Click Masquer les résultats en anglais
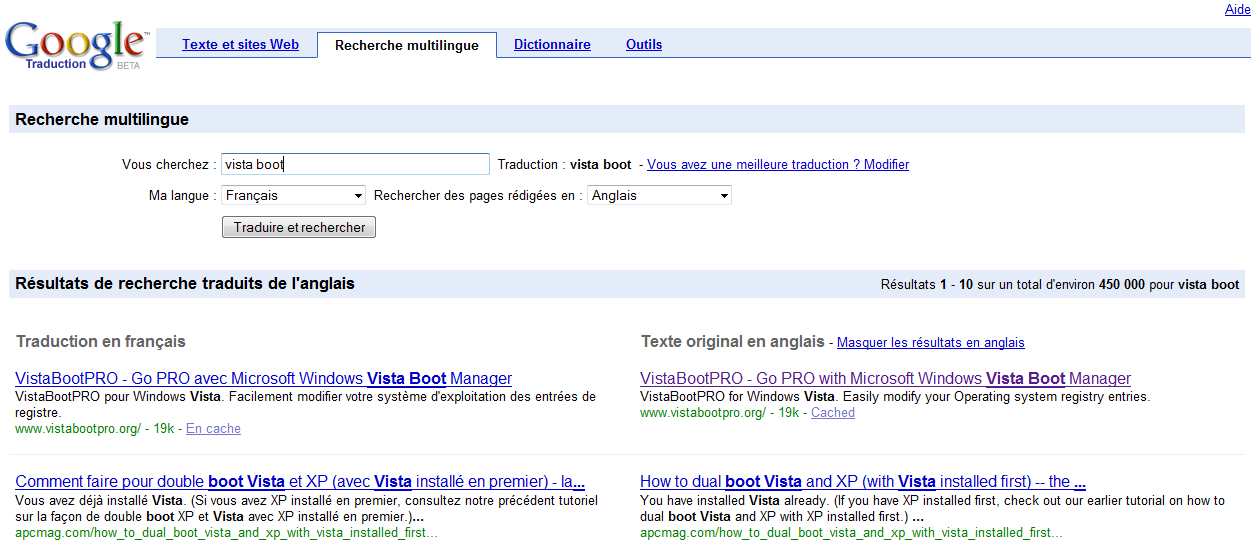This screenshot has height=552, width=1253. click(x=931, y=343)
